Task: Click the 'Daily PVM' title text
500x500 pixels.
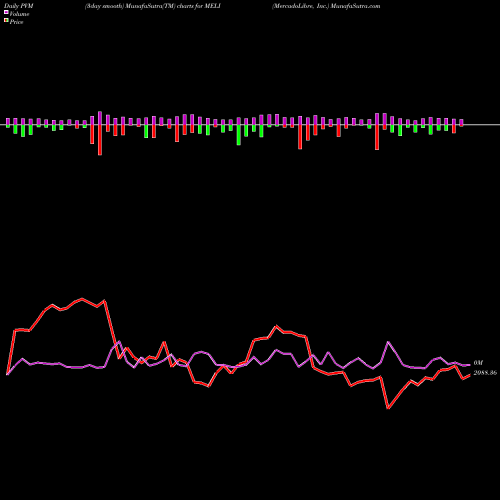Action: pos(20,6)
